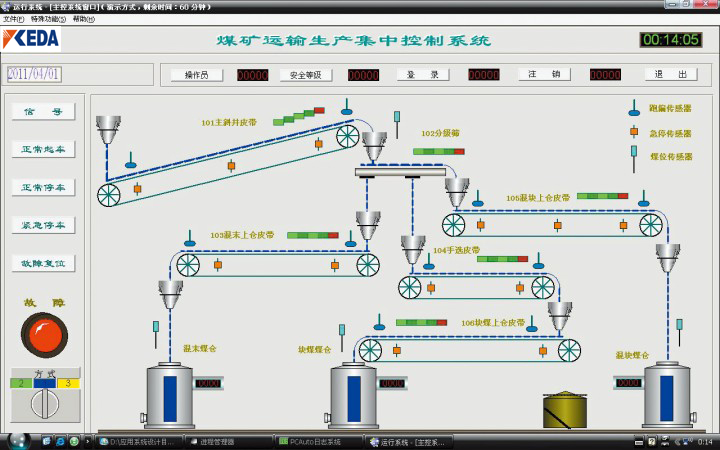This screenshot has height=450, width=720.
Task: Click the 湿块煤仓 silo tank icon
Action: click(x=667, y=393)
